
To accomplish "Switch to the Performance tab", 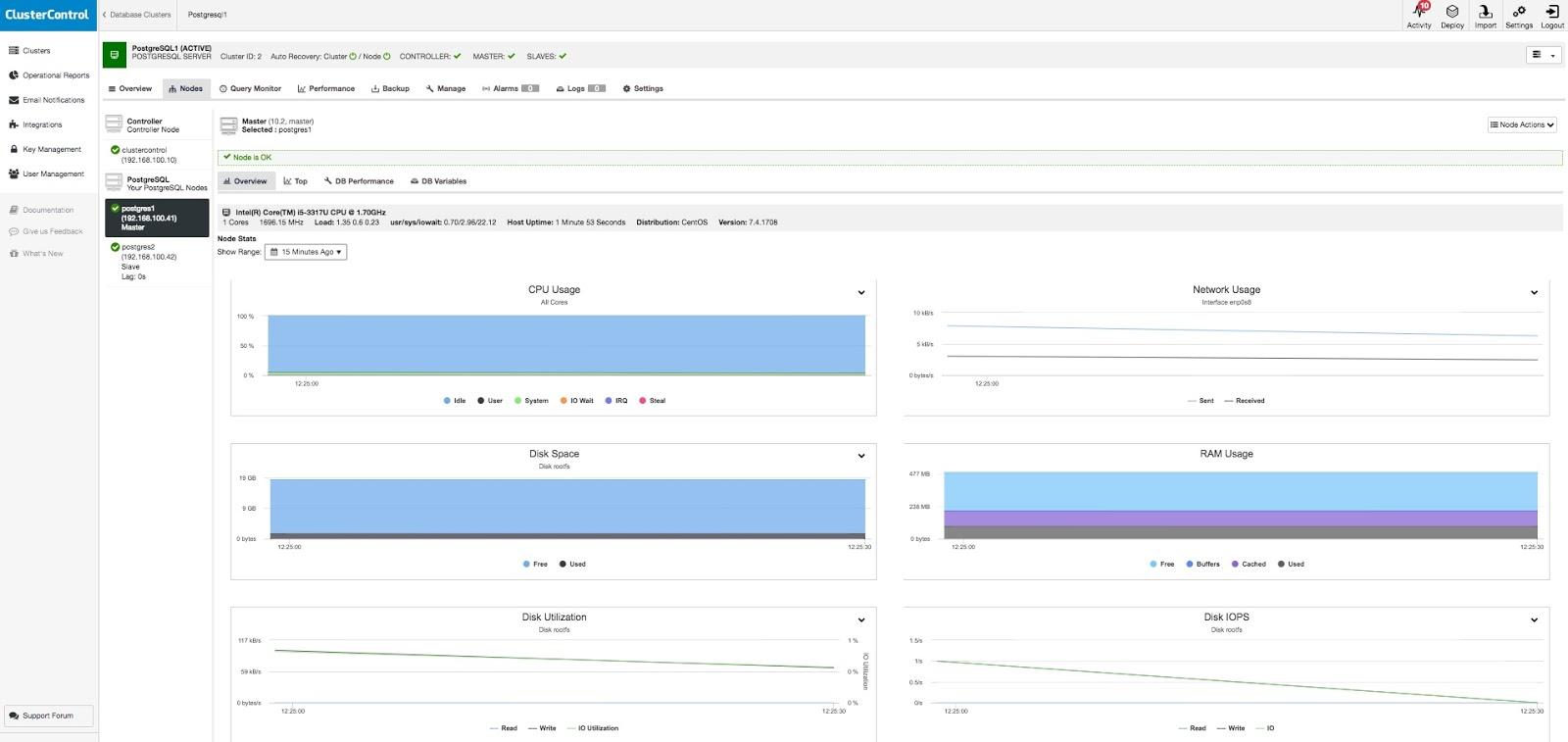I will (x=326, y=88).
